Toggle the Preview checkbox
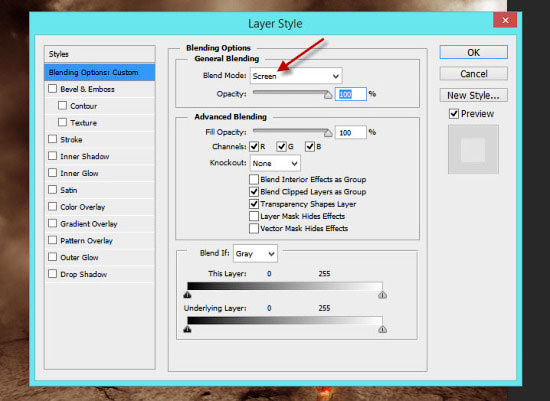The image size is (550, 401). click(454, 114)
